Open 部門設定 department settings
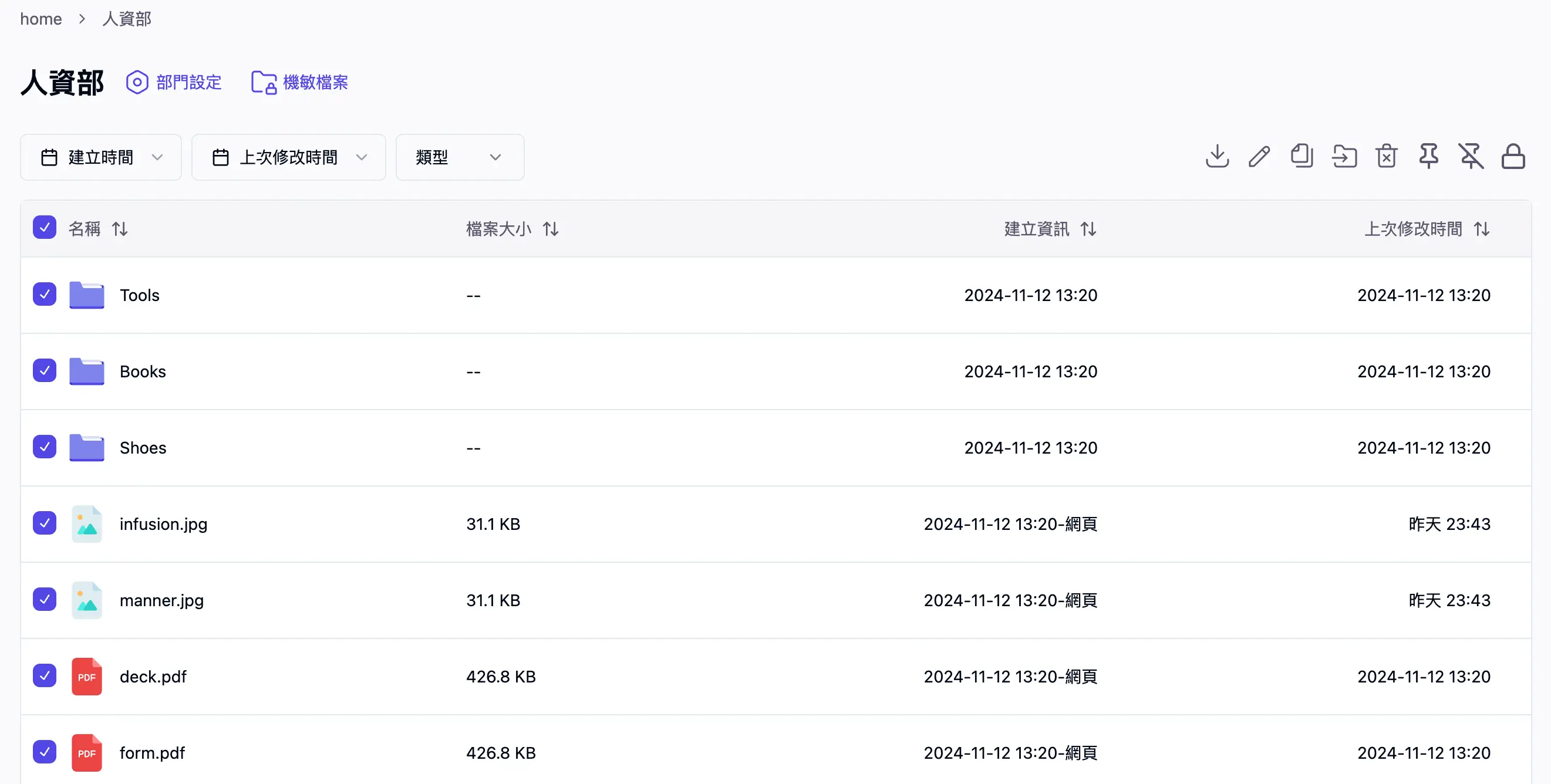This screenshot has height=784, width=1551. 173,82
